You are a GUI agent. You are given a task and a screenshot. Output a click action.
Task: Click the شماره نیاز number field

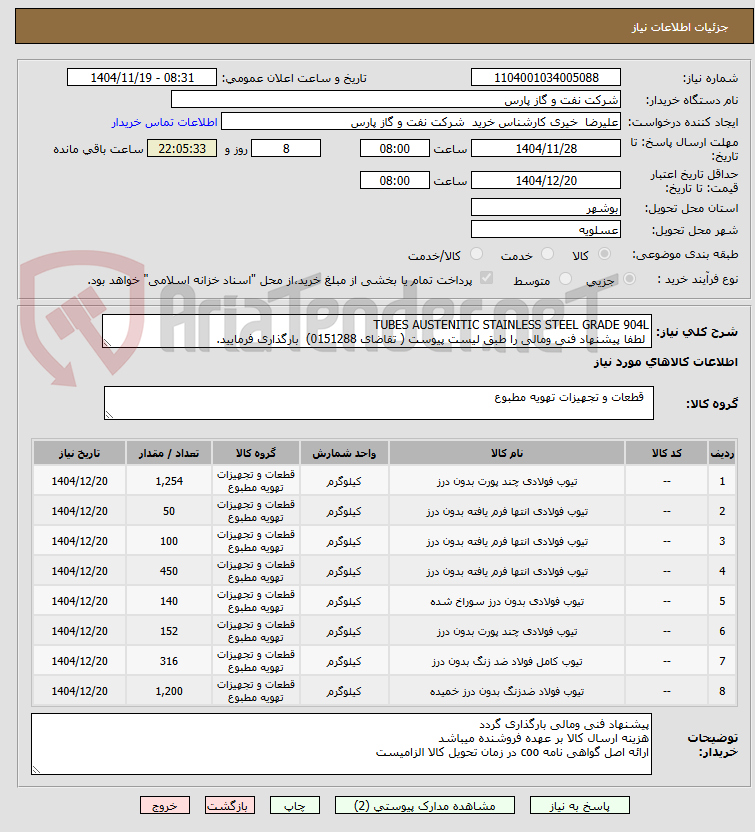546,77
